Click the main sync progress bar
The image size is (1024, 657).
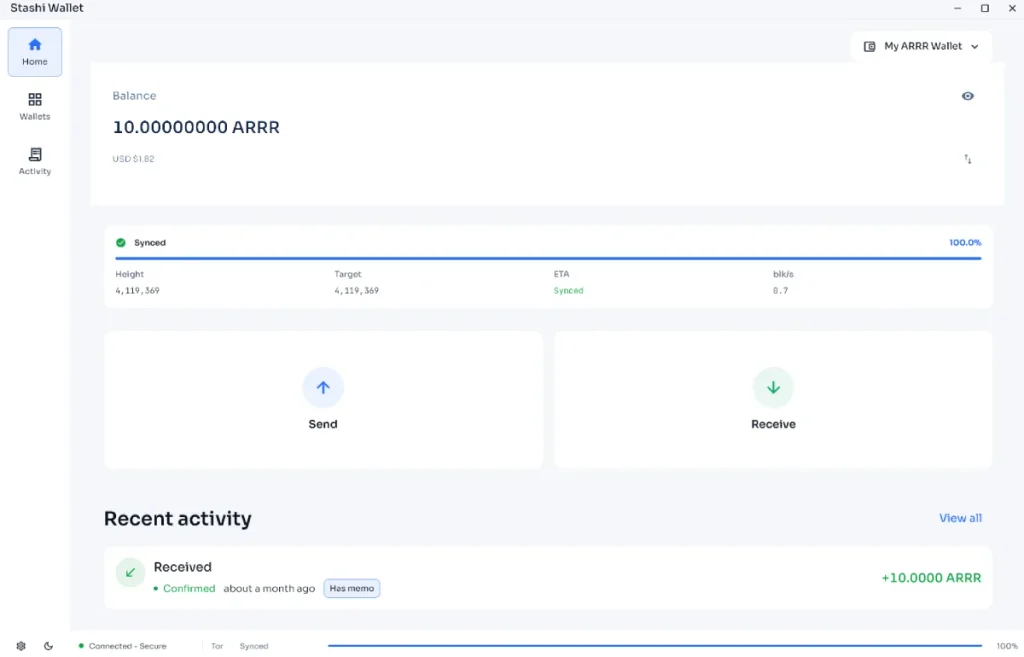548,258
